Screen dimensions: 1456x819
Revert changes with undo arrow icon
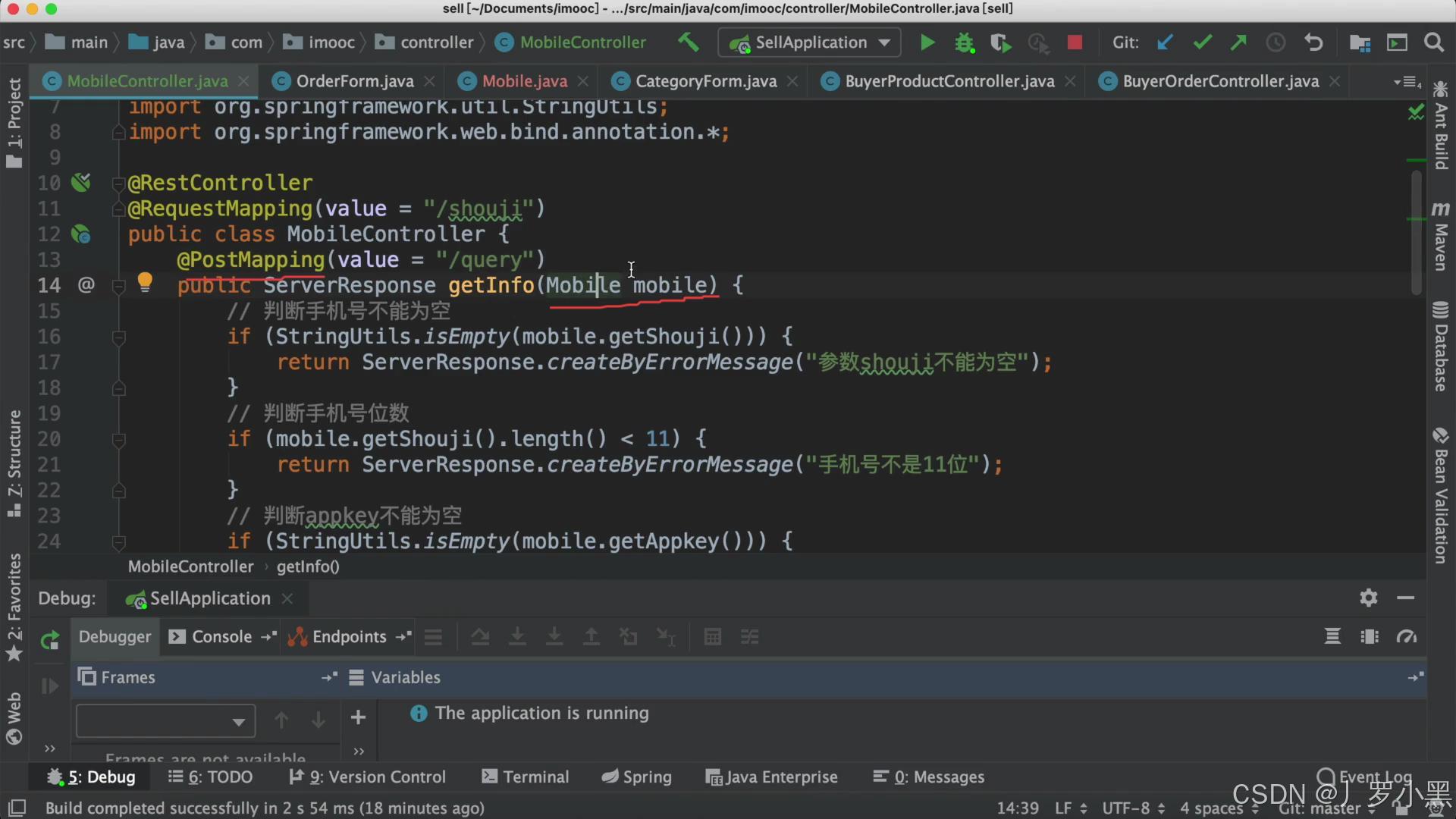coord(1313,42)
